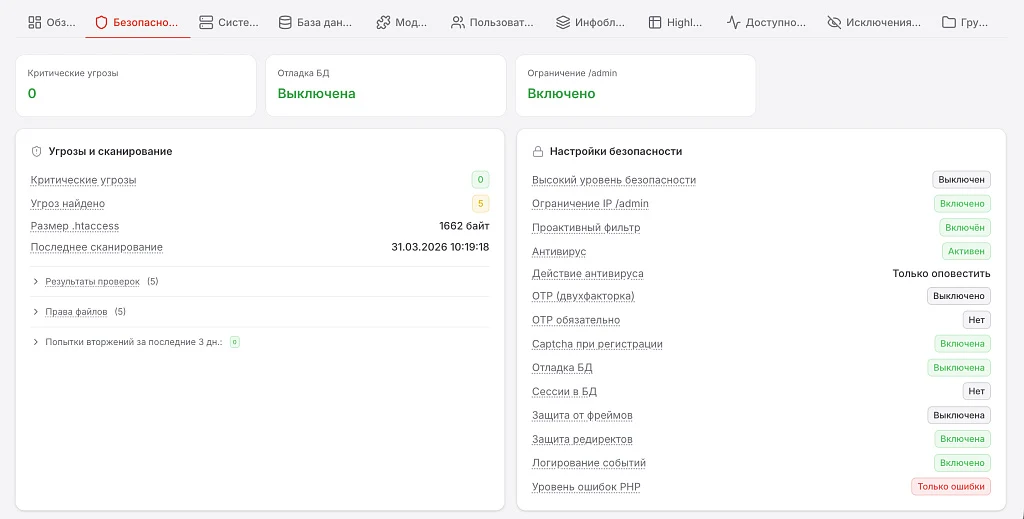Viewport: 1024px width, 519px height.
Task: Click the crossed-out eye icon of the Исключения tab
Action: tap(833, 22)
